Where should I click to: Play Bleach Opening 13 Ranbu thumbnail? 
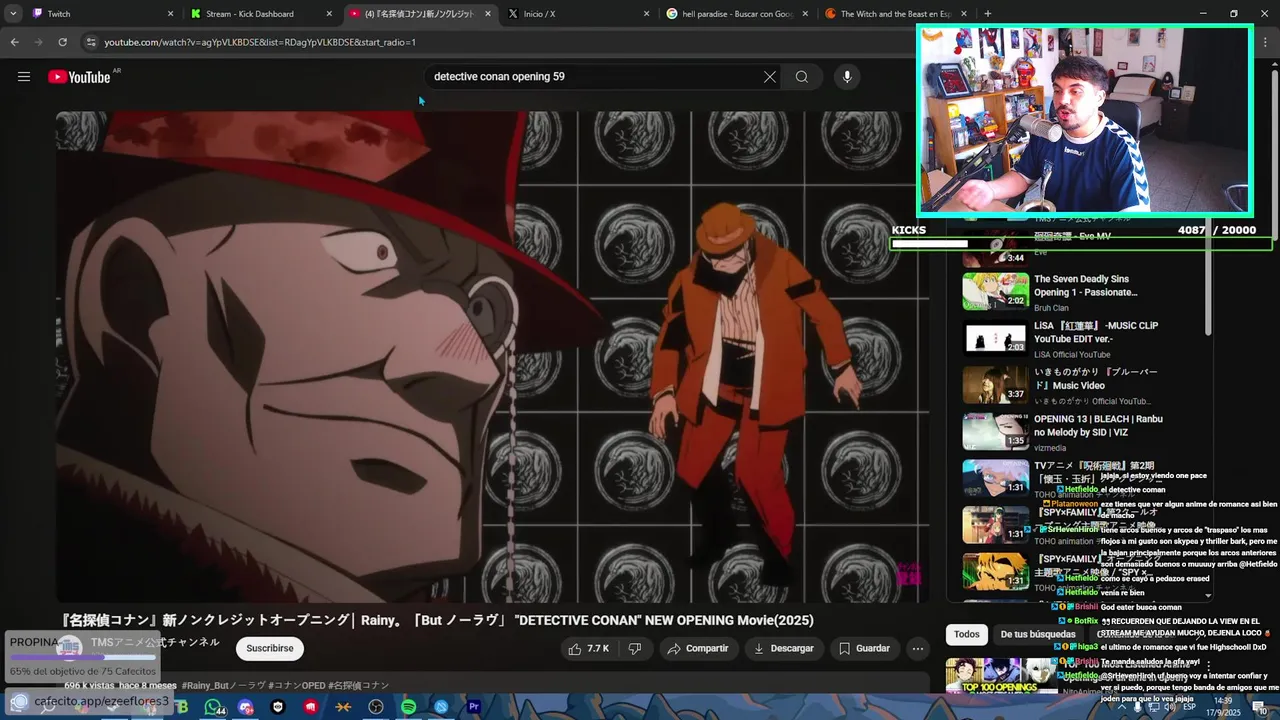pos(995,431)
